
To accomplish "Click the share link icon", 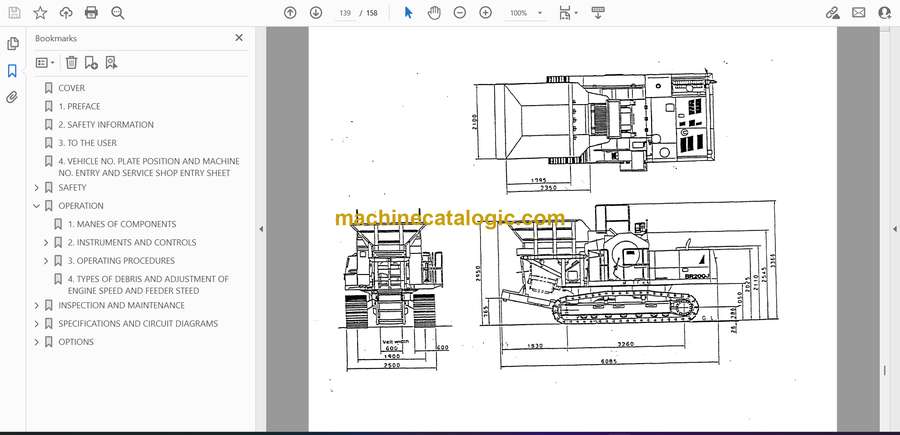I will click(x=832, y=13).
